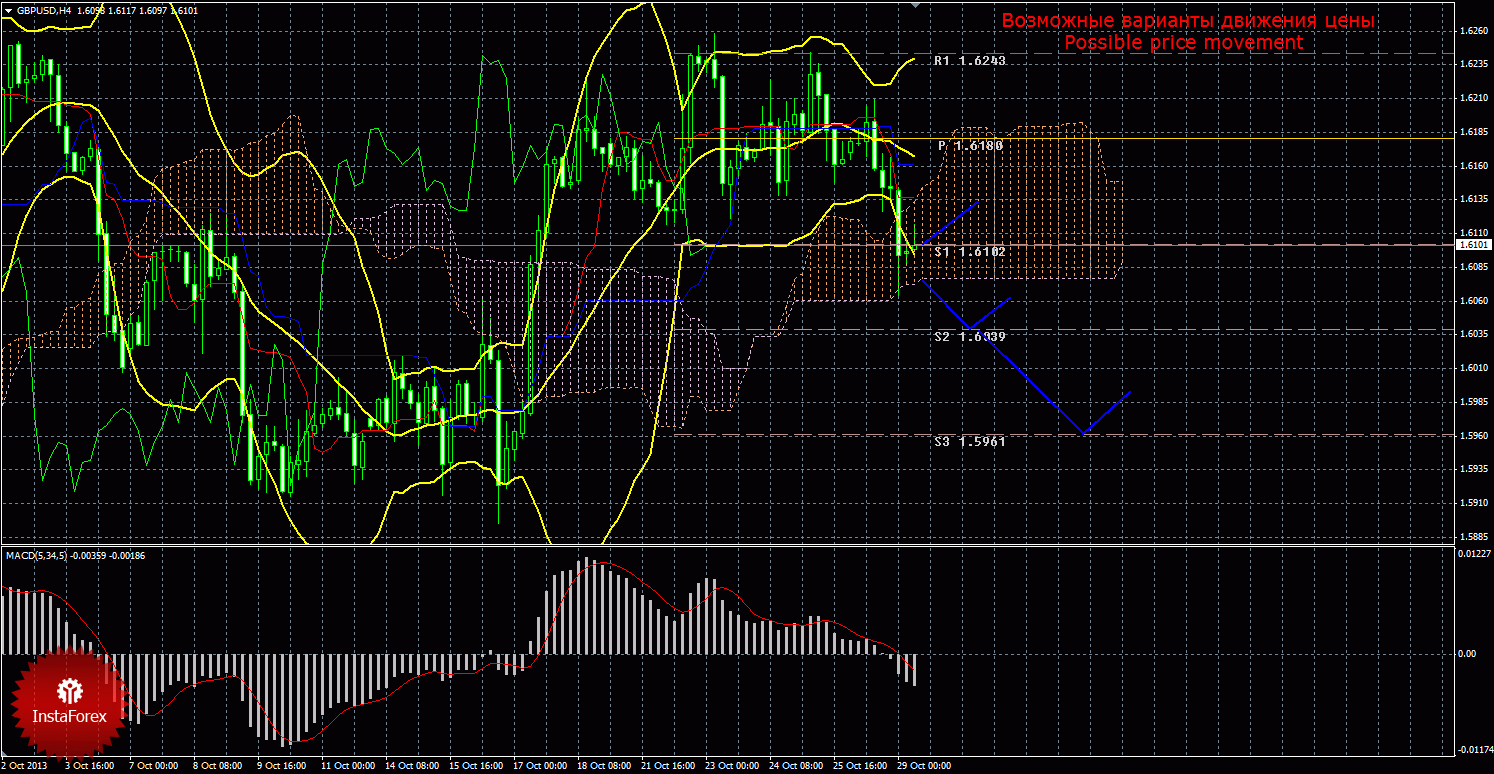Click the '29 Oct 00:00' time label

click(924, 766)
